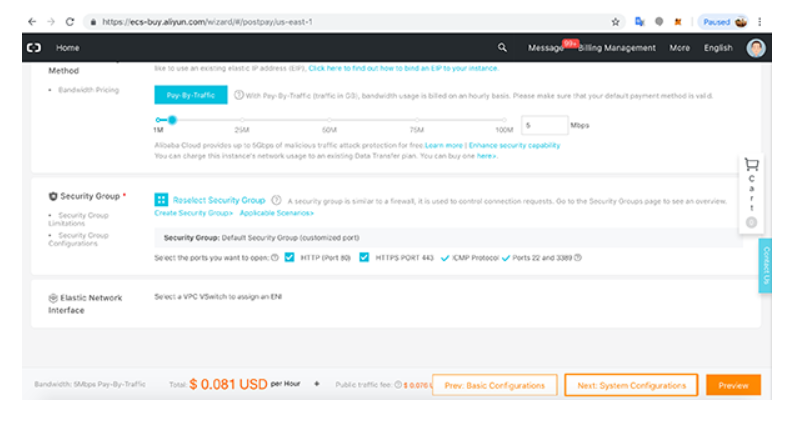Open Message notifications
This screenshot has height=428, width=795.
click(546, 48)
